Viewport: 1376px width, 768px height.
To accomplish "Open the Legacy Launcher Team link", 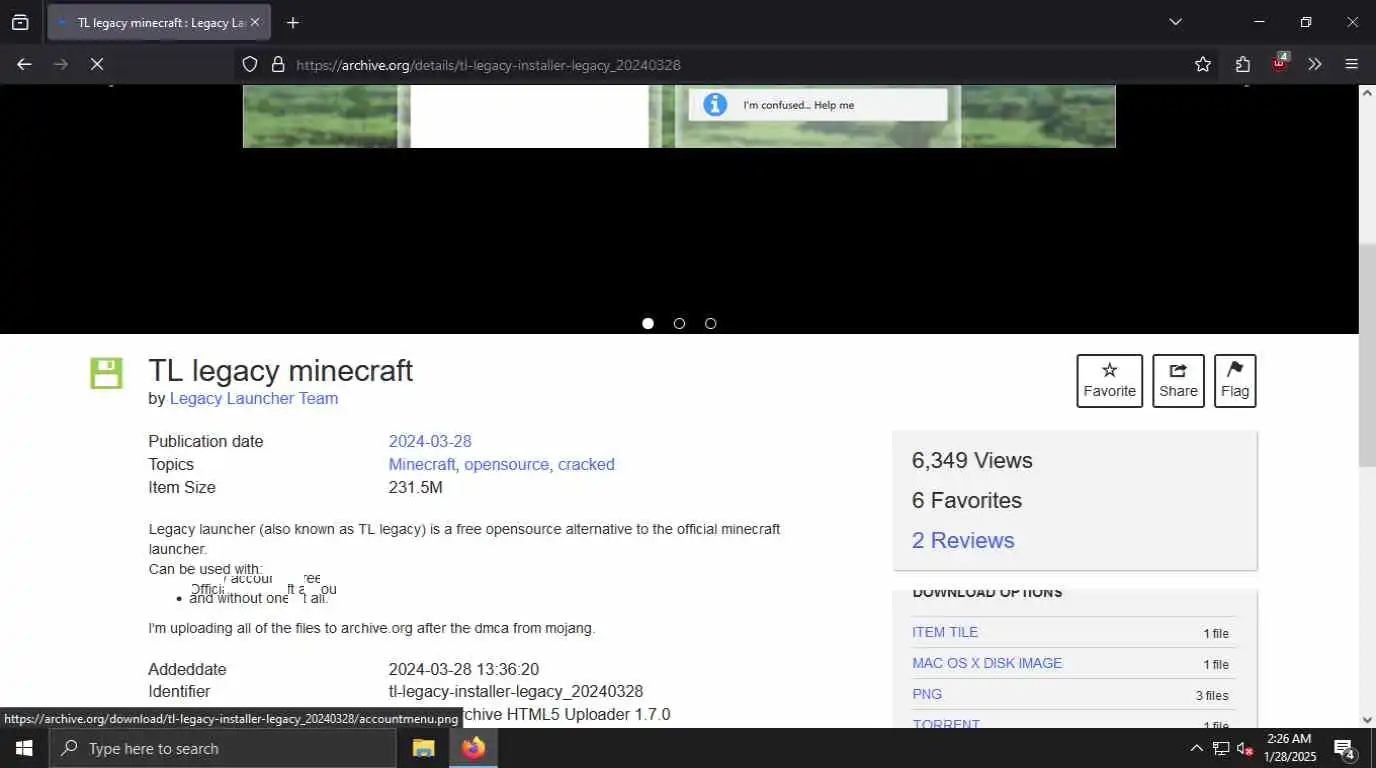I will tap(254, 398).
